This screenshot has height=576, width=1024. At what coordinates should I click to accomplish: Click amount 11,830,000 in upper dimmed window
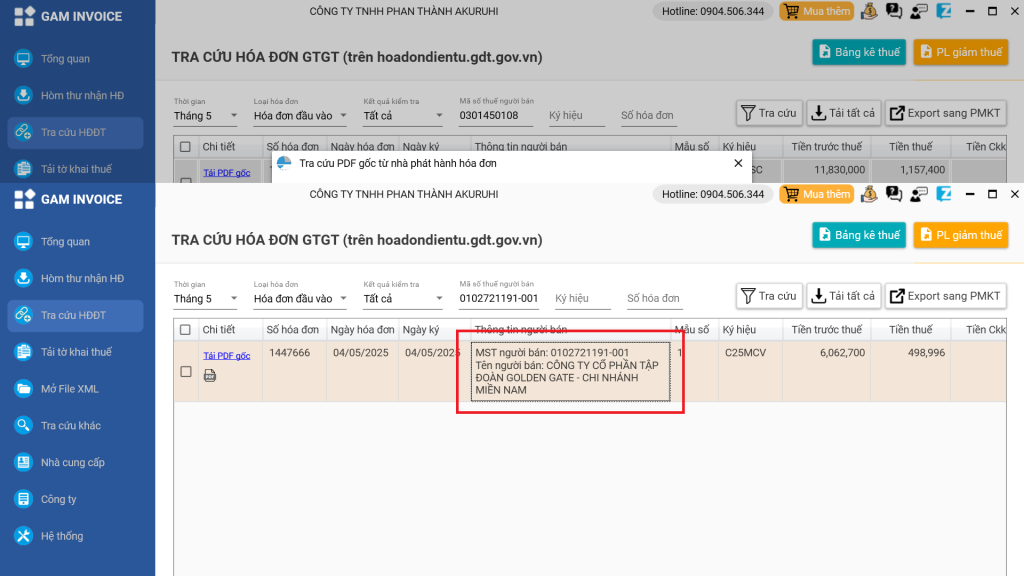(x=839, y=170)
